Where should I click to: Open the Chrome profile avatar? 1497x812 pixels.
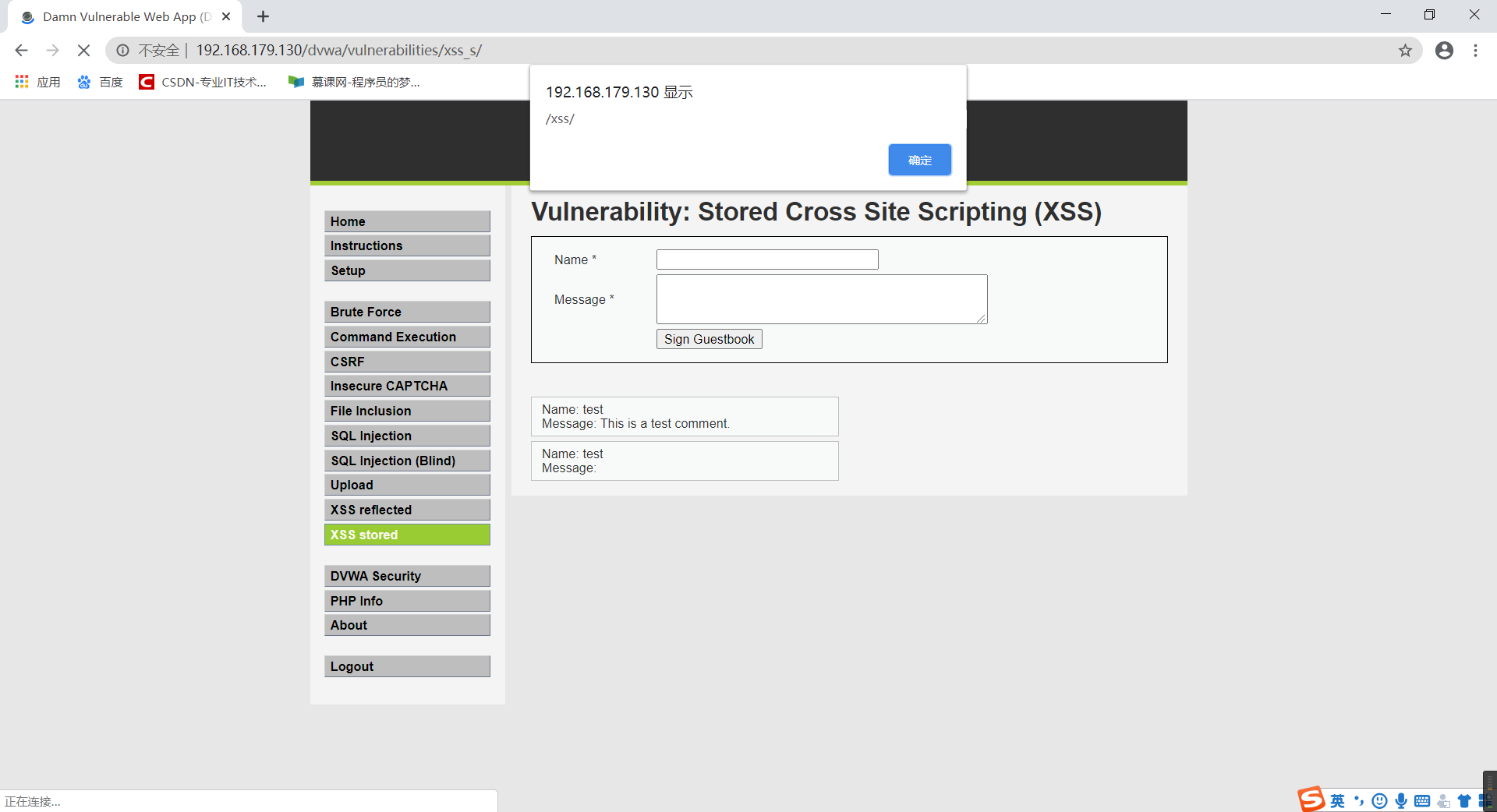coord(1444,51)
